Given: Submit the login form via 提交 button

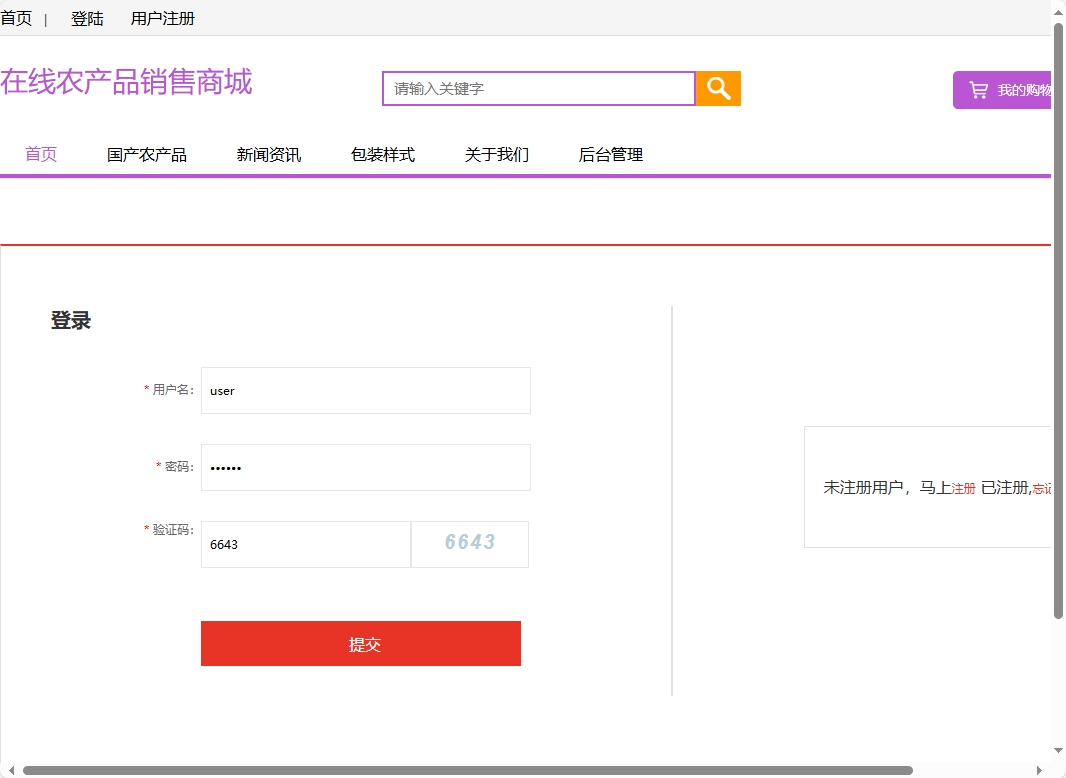Looking at the screenshot, I should click(x=361, y=643).
